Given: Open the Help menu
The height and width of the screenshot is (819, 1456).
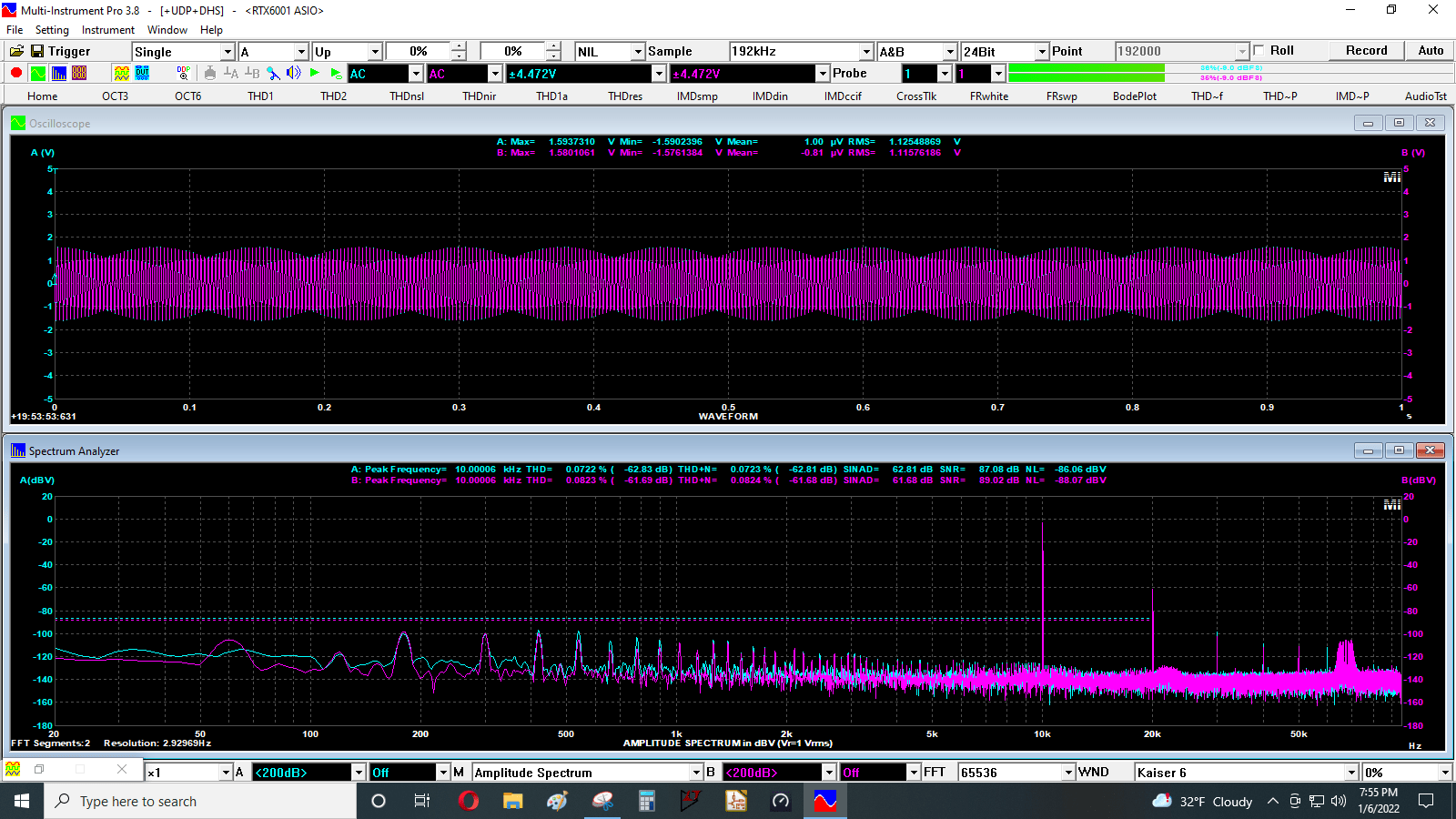Looking at the screenshot, I should 211,30.
